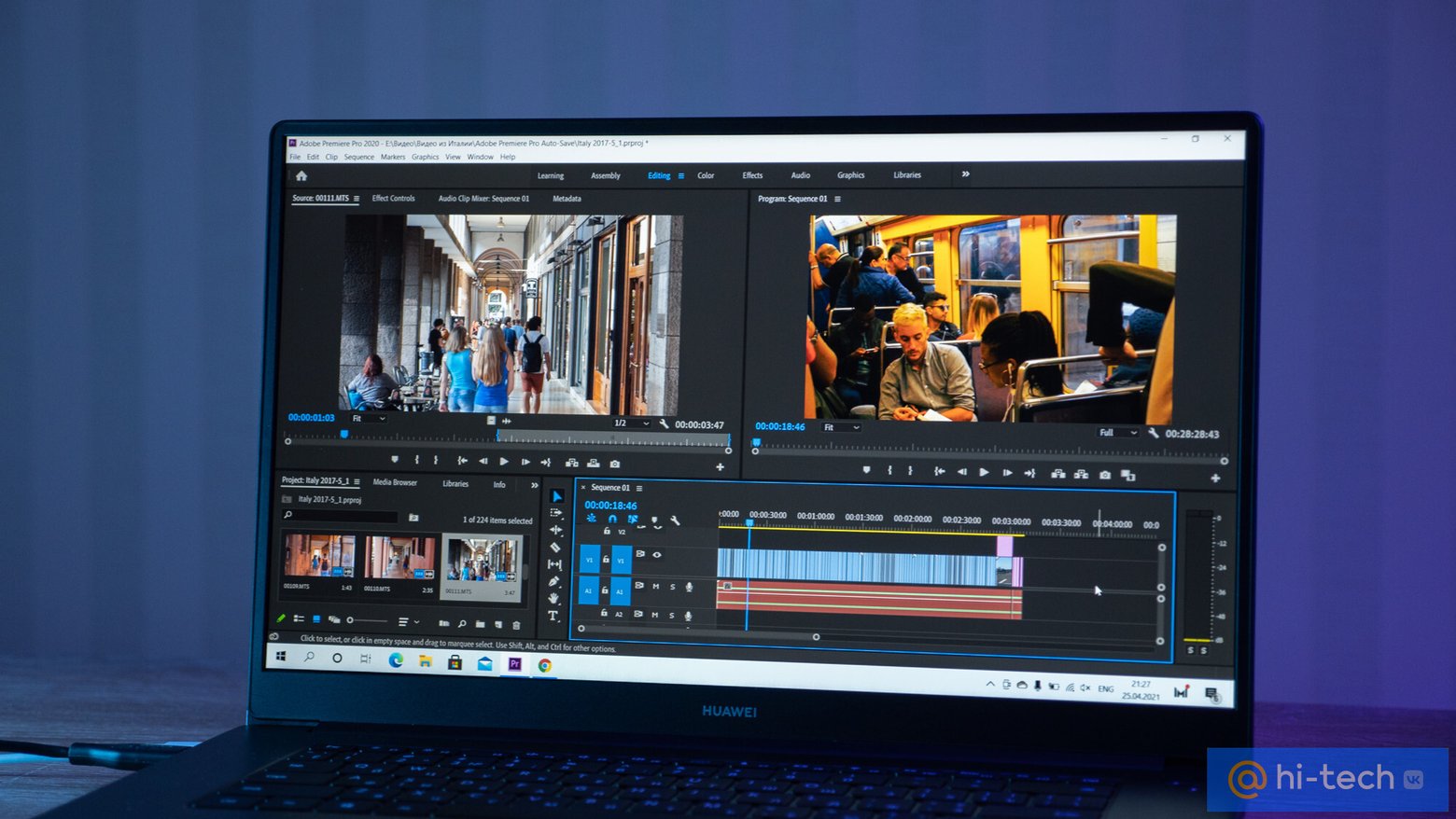Open the Clip menu
Screen dimensions: 1456x819
click(331, 157)
